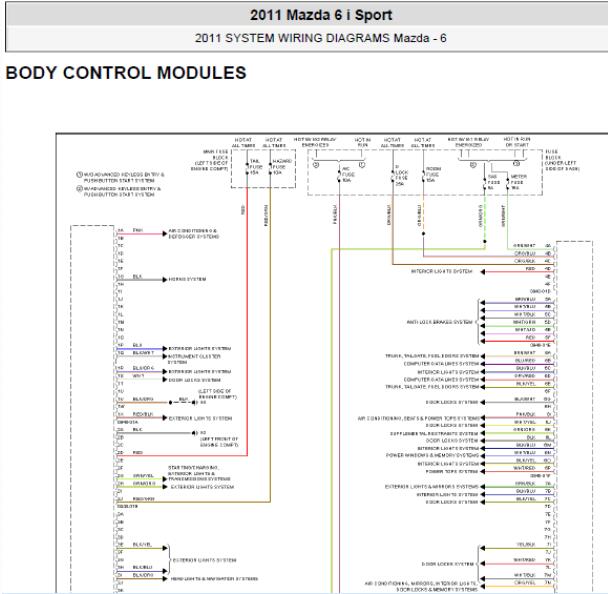
Task: Click 'POWER WINDOWS & MEMORY SYSTEMS' label
Action: point(432,455)
